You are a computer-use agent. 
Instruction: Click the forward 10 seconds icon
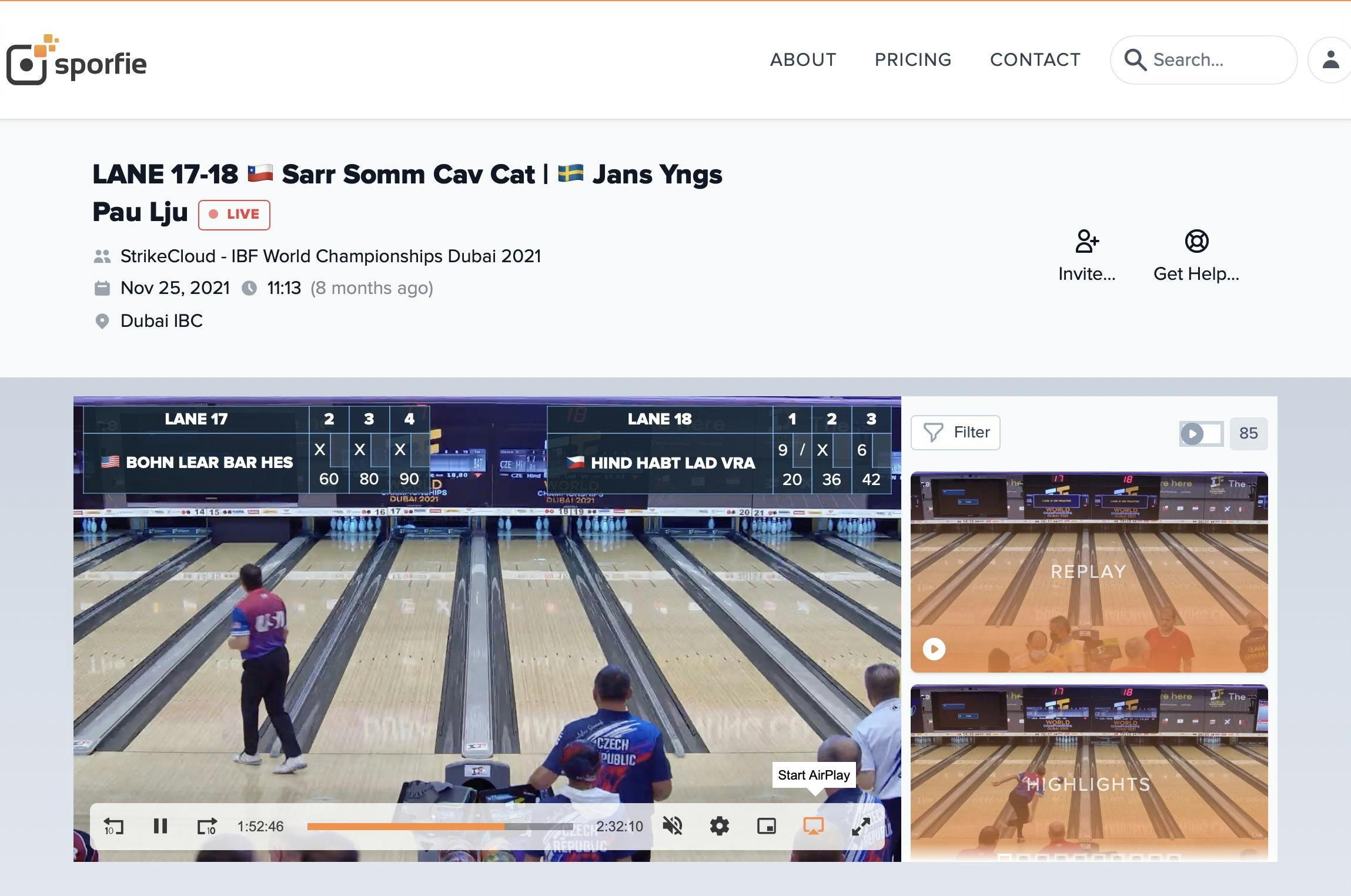tap(207, 826)
